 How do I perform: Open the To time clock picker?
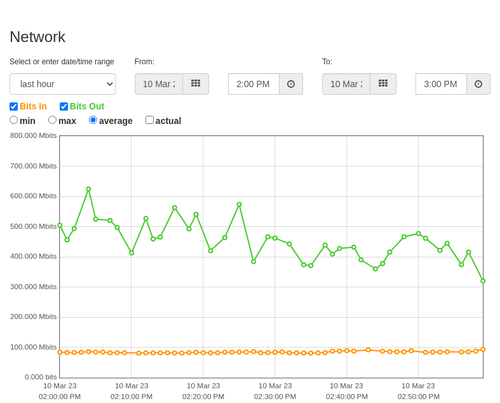coord(478,84)
